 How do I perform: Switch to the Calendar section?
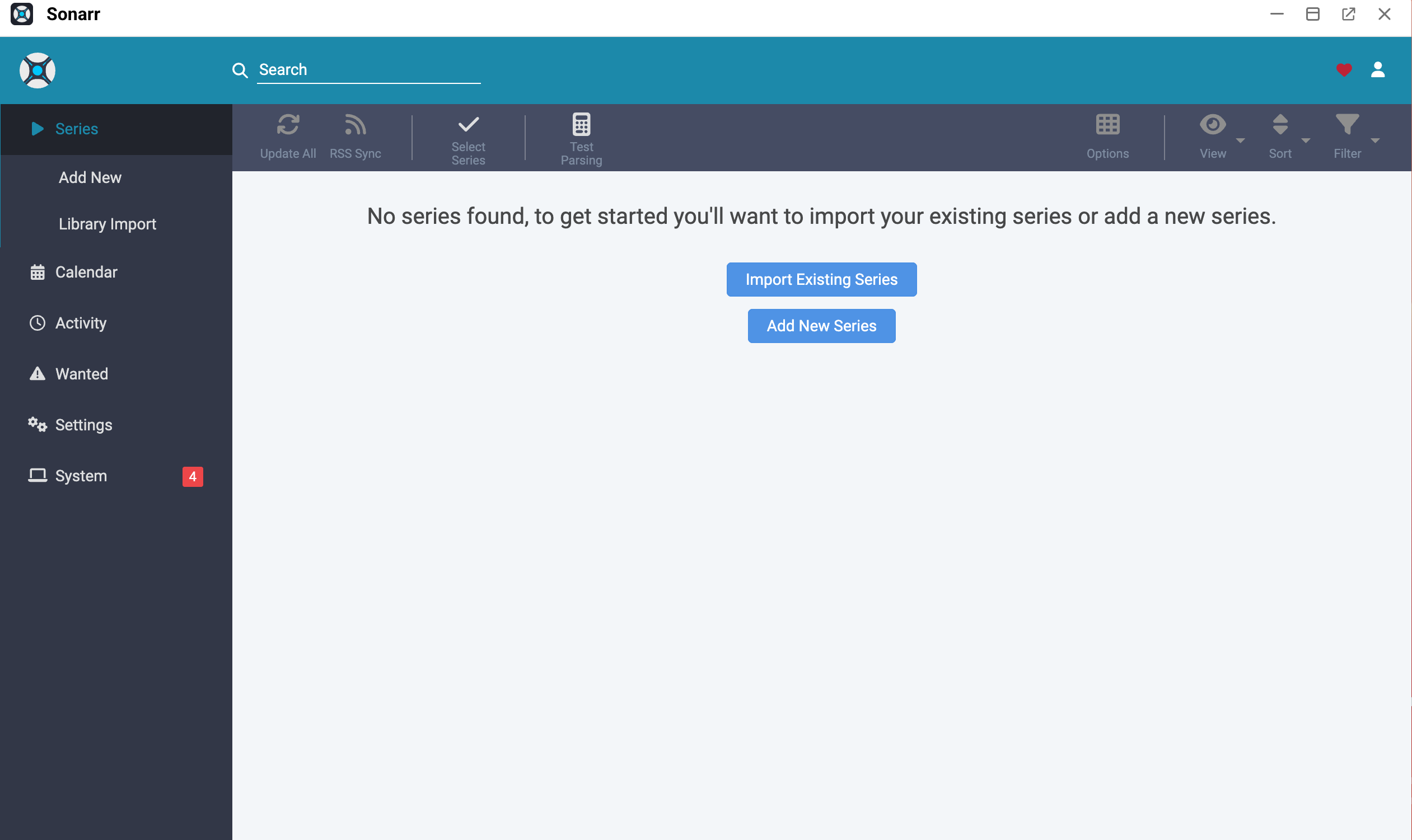(86, 271)
